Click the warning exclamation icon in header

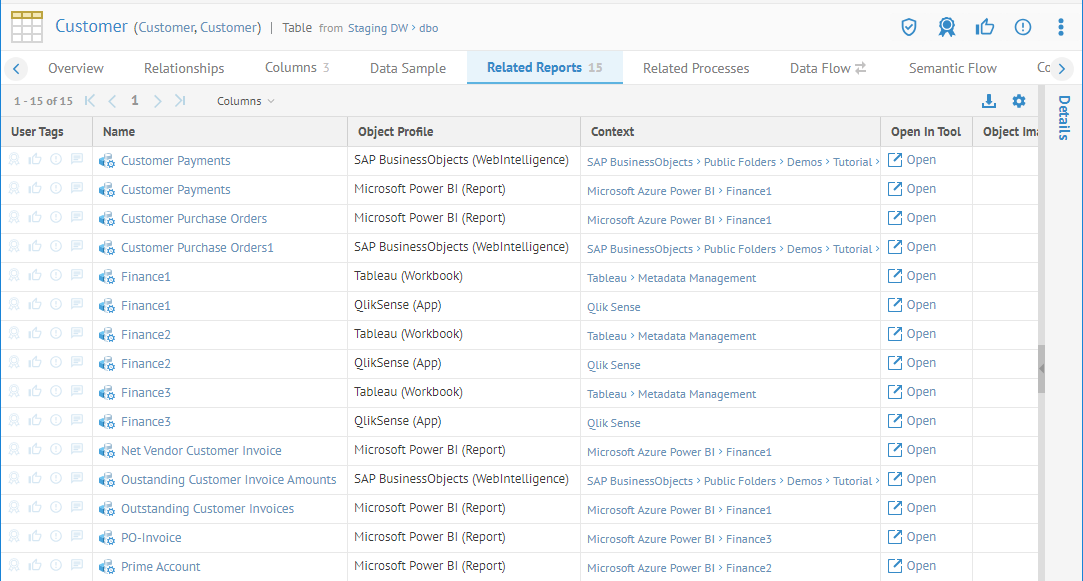pyautogui.click(x=1022, y=27)
